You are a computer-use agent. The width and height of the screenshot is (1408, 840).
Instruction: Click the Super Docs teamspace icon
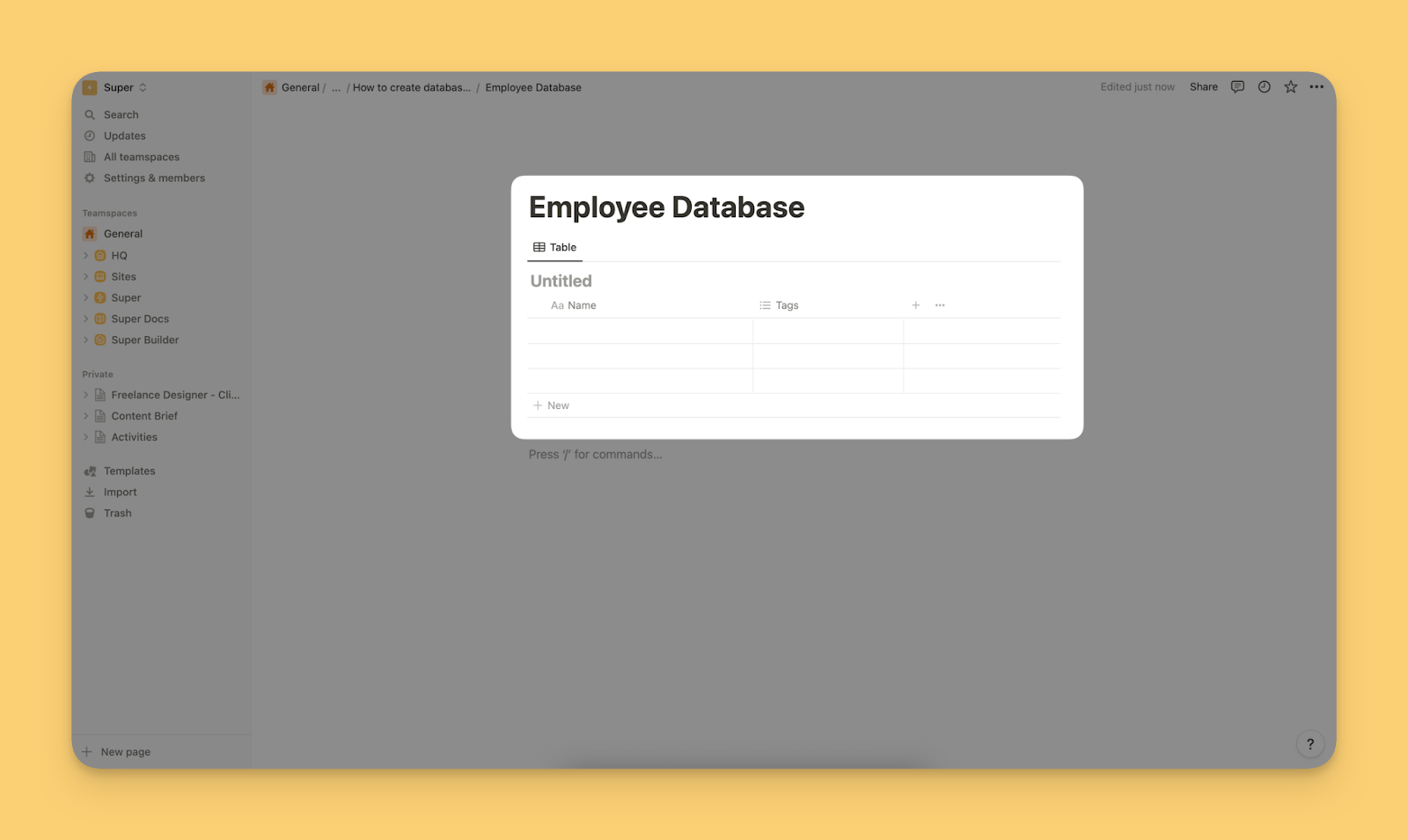(x=100, y=319)
